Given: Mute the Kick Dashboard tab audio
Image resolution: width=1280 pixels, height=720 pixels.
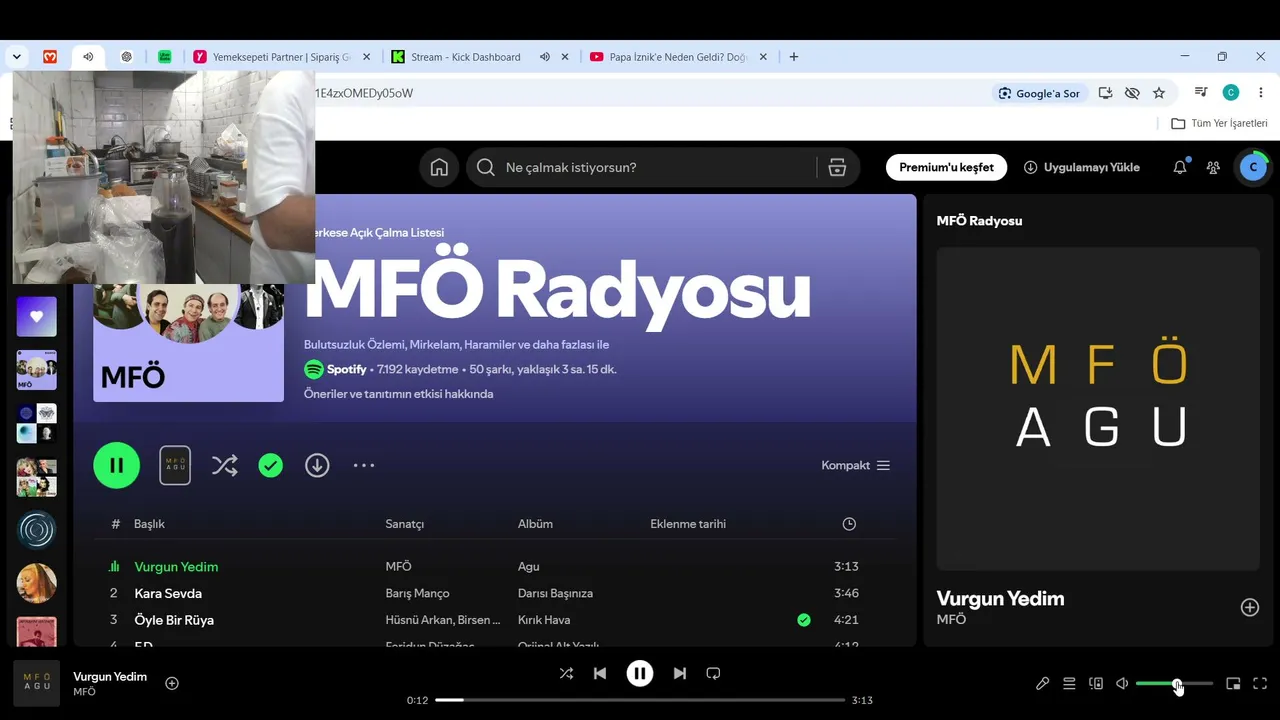Looking at the screenshot, I should pyautogui.click(x=544, y=57).
